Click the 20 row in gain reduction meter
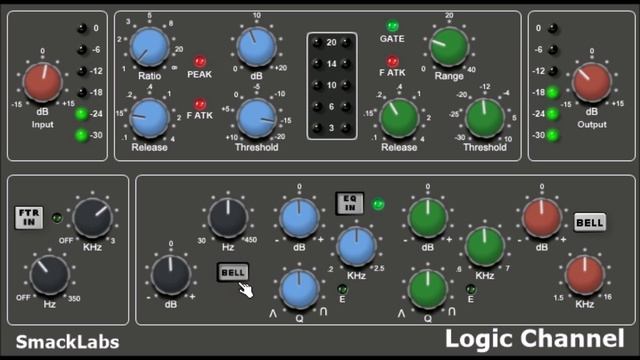The image size is (640, 360). pos(331,42)
